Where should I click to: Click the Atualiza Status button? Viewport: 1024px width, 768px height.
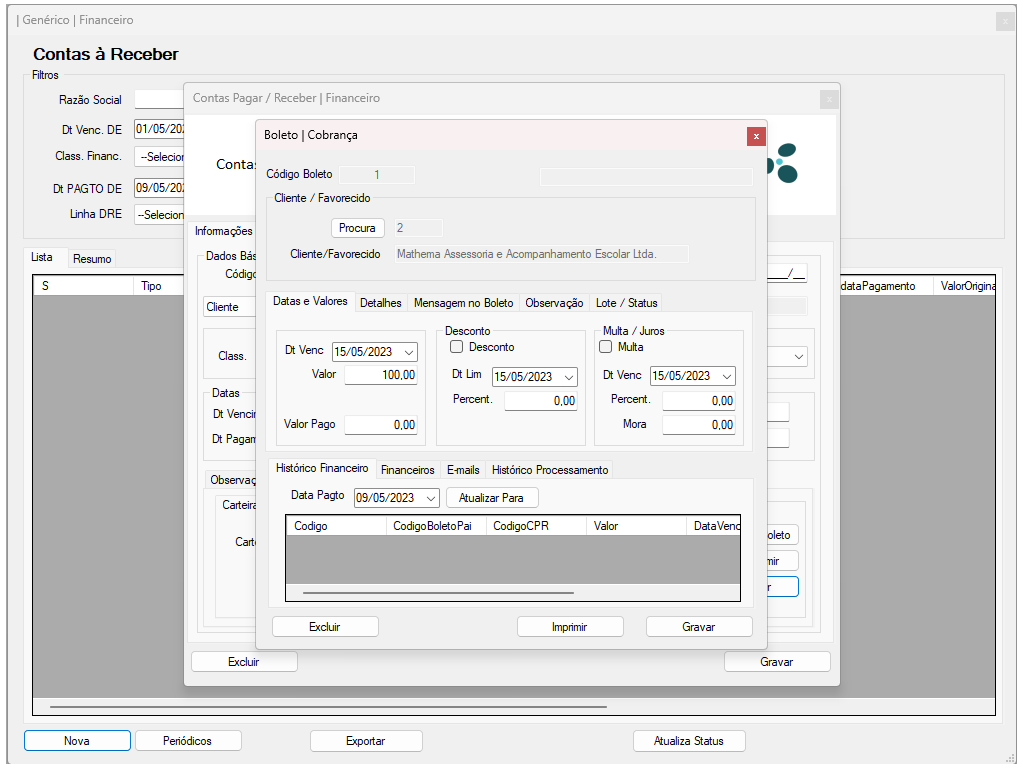tap(688, 741)
